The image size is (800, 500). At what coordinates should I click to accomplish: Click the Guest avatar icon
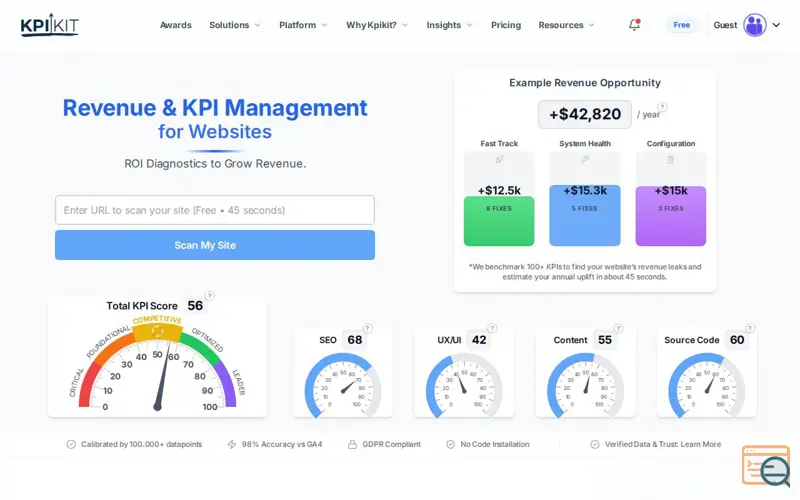[755, 25]
